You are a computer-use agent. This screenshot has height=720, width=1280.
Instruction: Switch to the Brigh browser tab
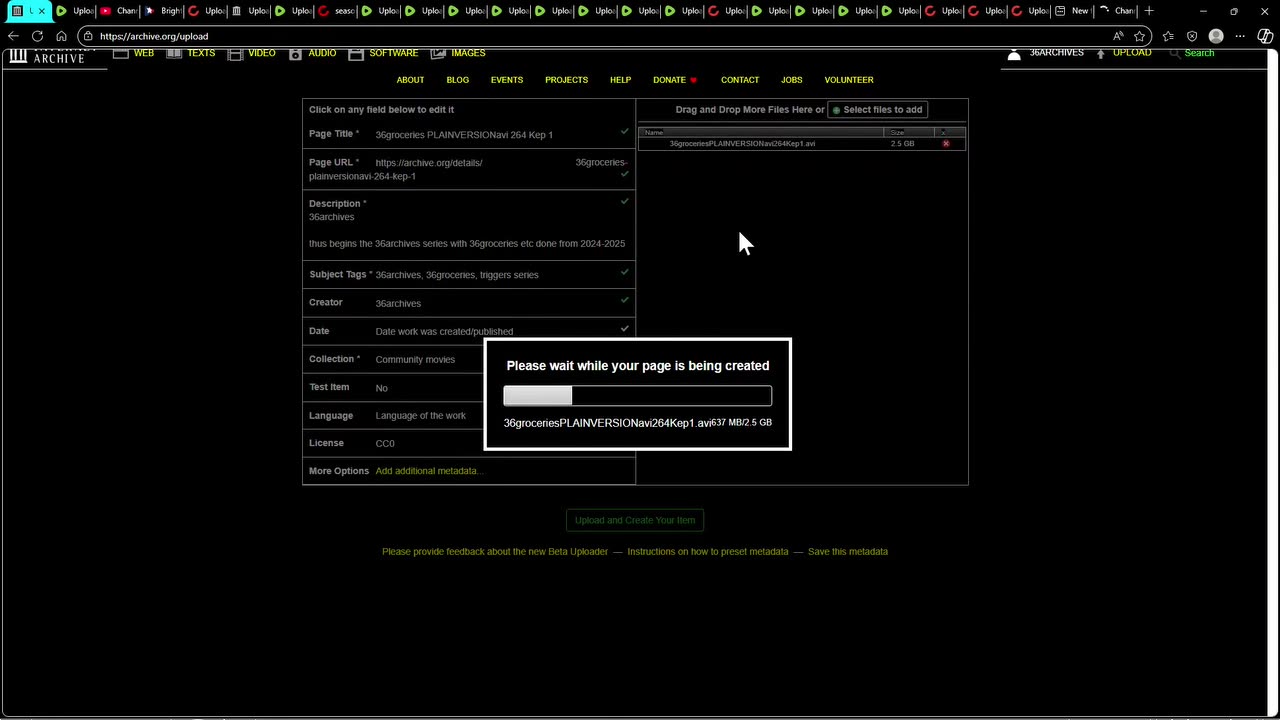pyautogui.click(x=162, y=11)
